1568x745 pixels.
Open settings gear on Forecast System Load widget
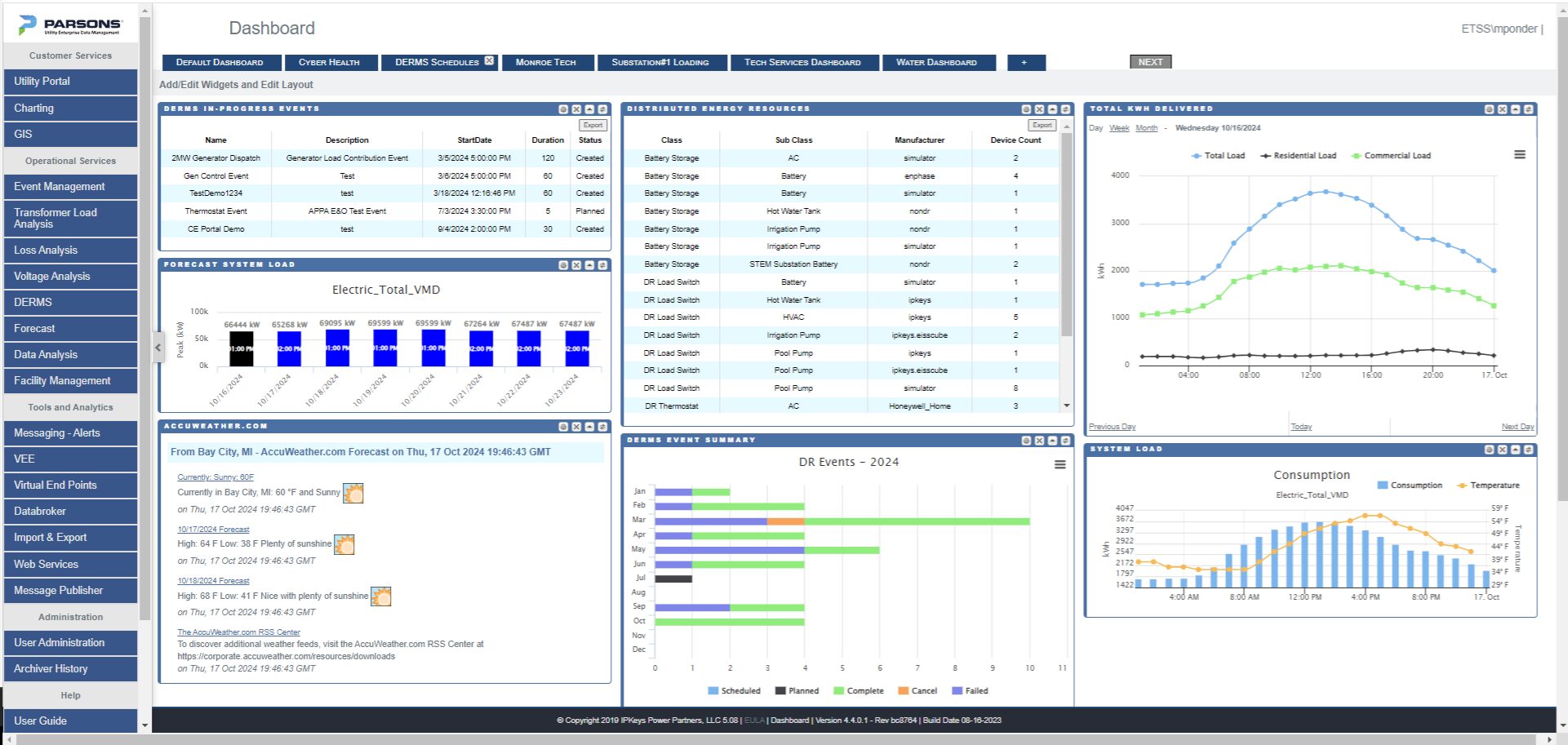[563, 265]
